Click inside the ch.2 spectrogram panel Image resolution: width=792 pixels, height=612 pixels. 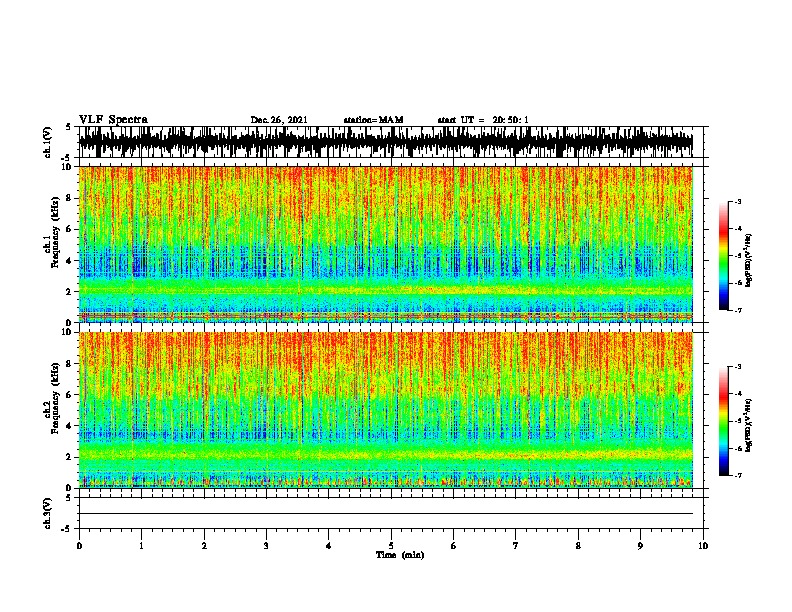point(386,410)
